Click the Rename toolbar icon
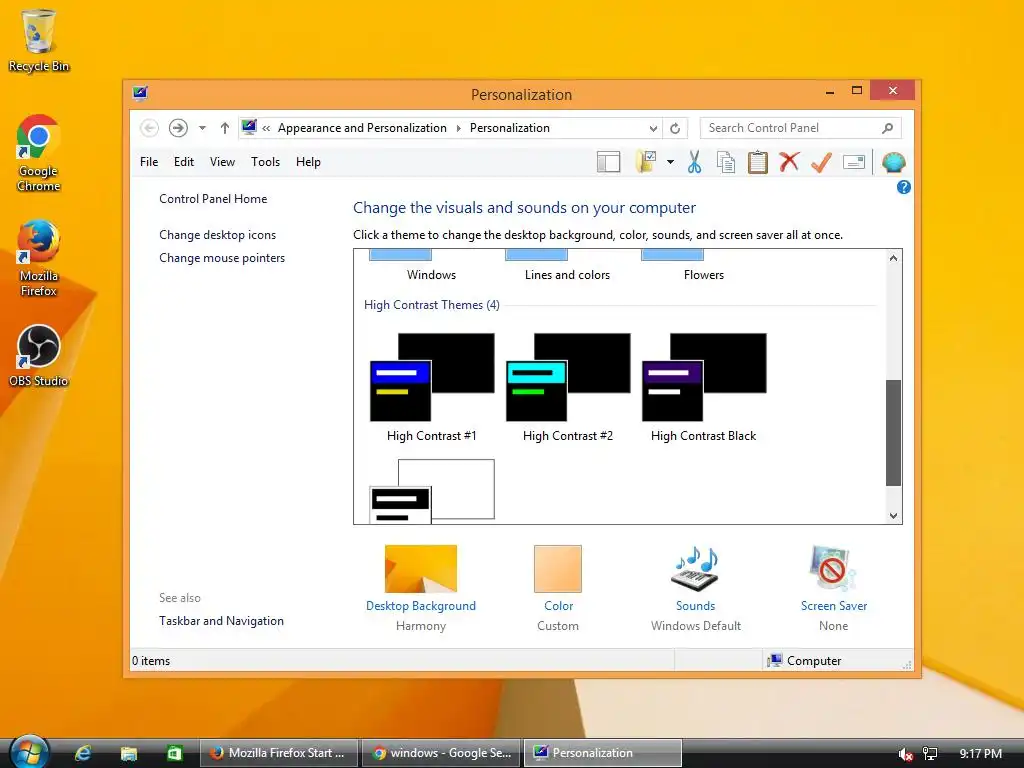This screenshot has height=768, width=1024. pyautogui.click(x=854, y=162)
